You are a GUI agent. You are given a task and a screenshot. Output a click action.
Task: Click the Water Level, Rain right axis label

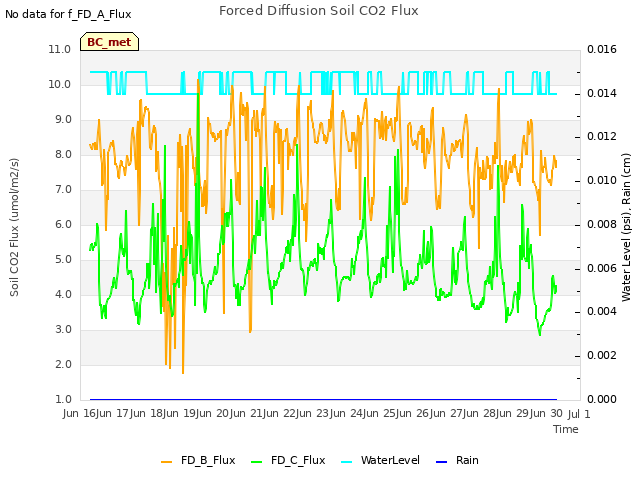[x=626, y=227]
